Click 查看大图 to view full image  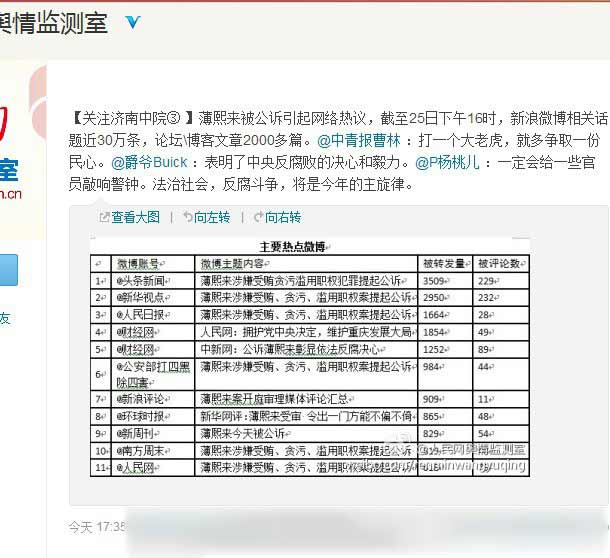click(x=135, y=217)
